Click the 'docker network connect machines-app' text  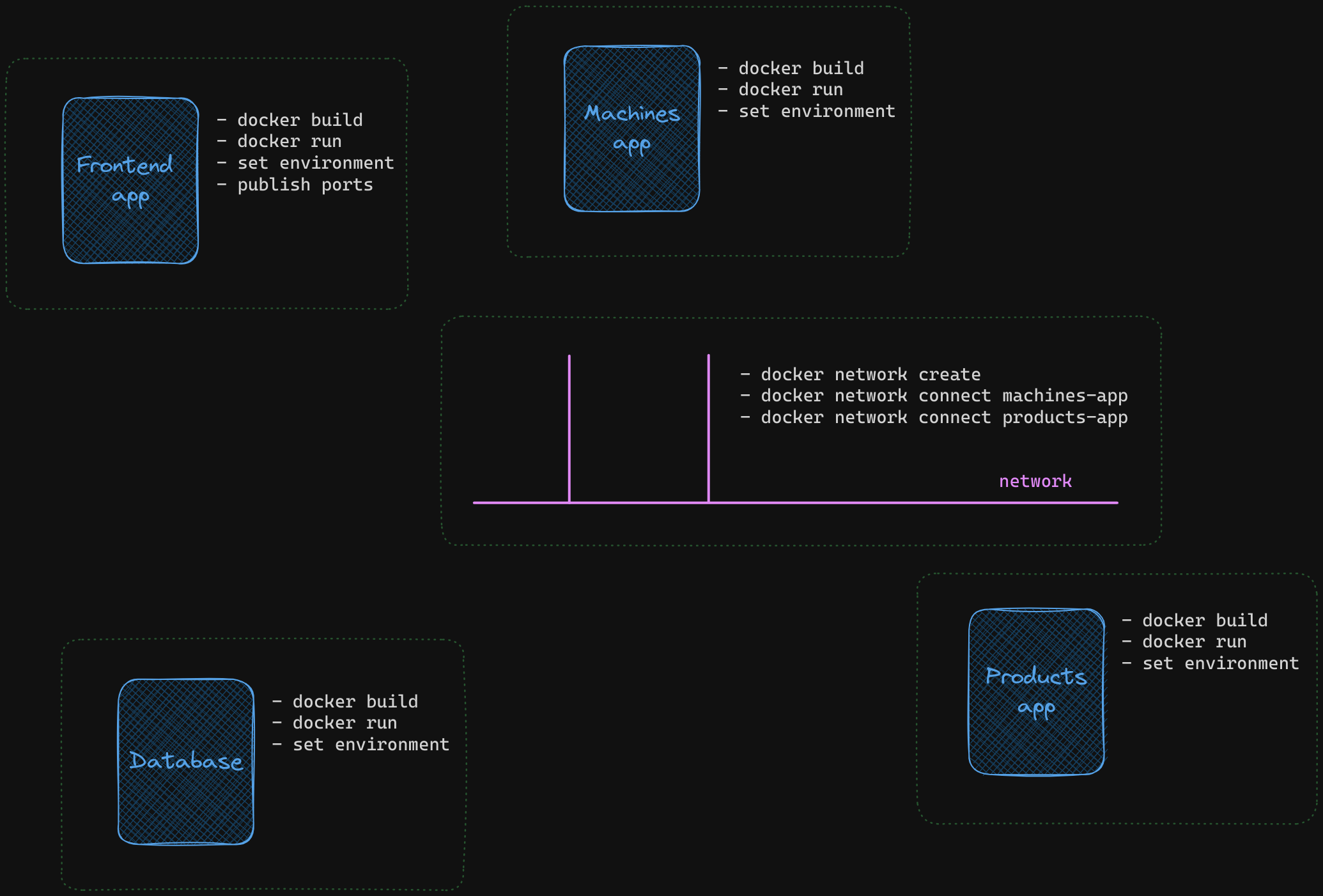pos(934,396)
